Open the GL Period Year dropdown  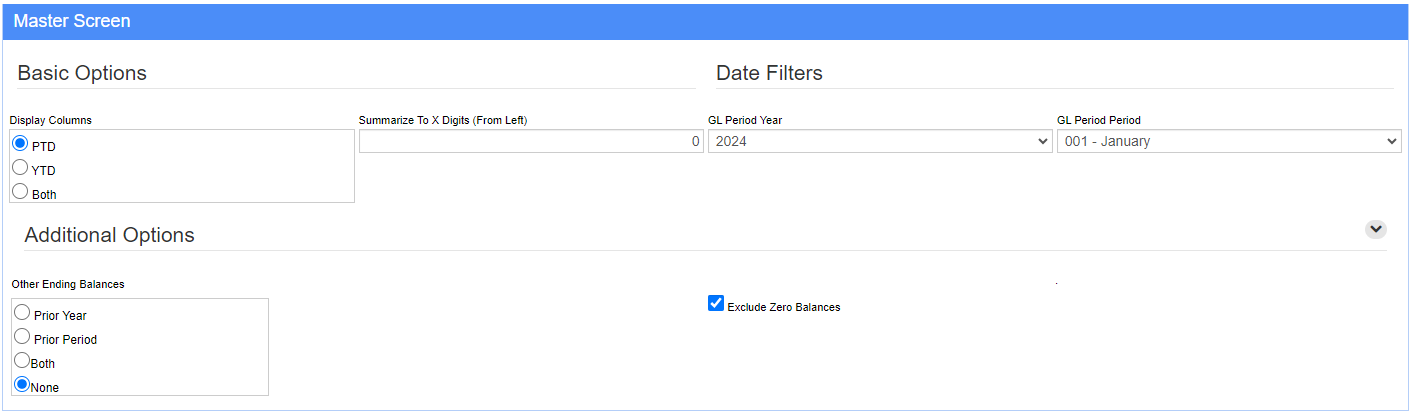pyautogui.click(x=880, y=141)
